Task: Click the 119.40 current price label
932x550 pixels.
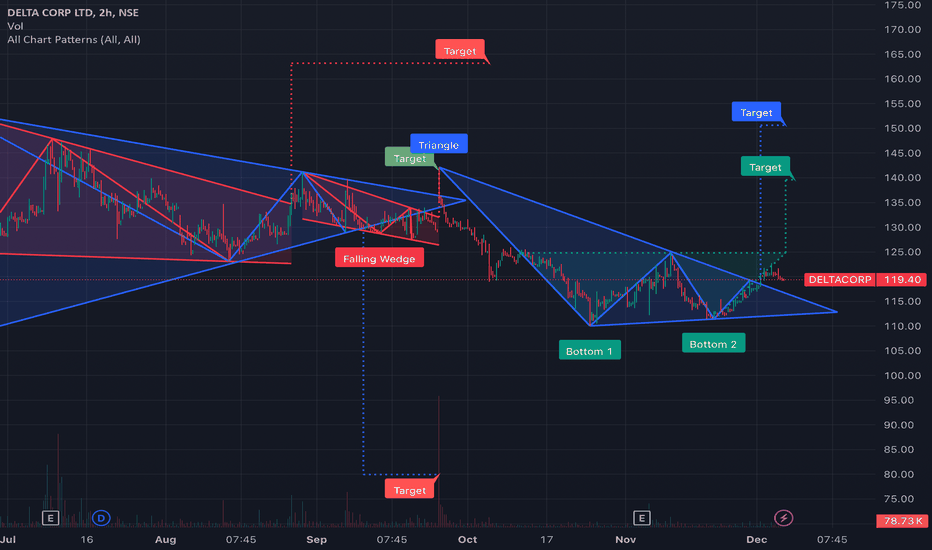Action: pyautogui.click(x=902, y=279)
